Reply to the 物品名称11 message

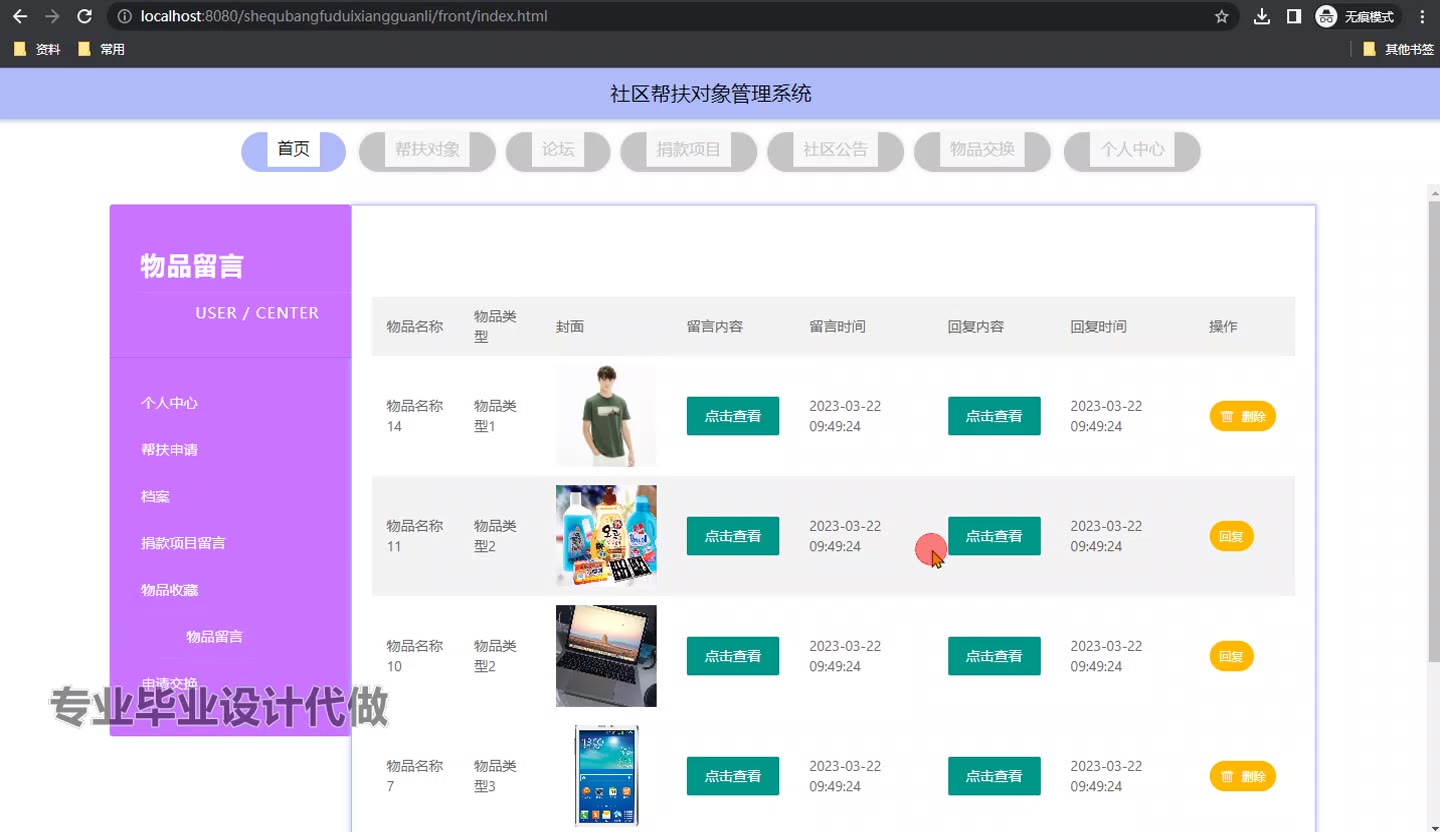coord(1231,536)
